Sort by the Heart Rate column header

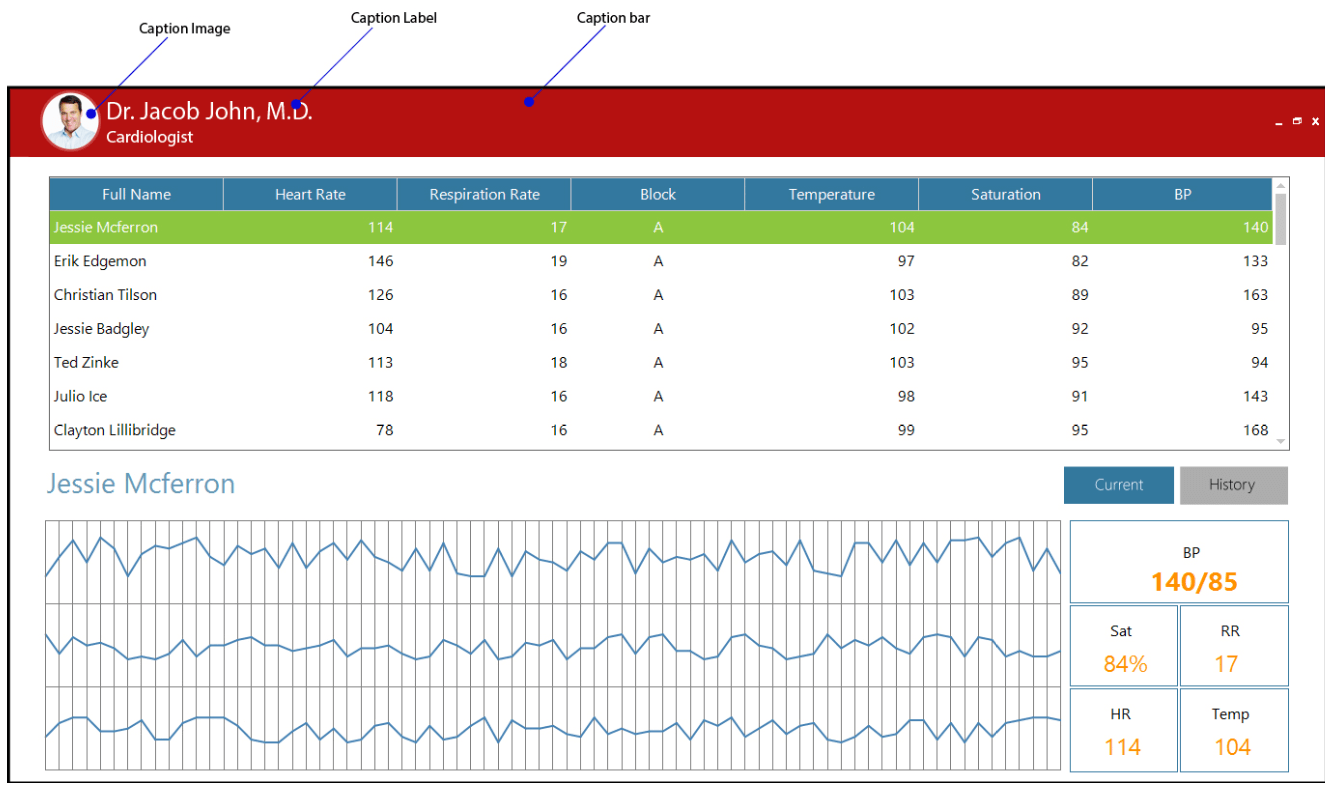pos(310,195)
